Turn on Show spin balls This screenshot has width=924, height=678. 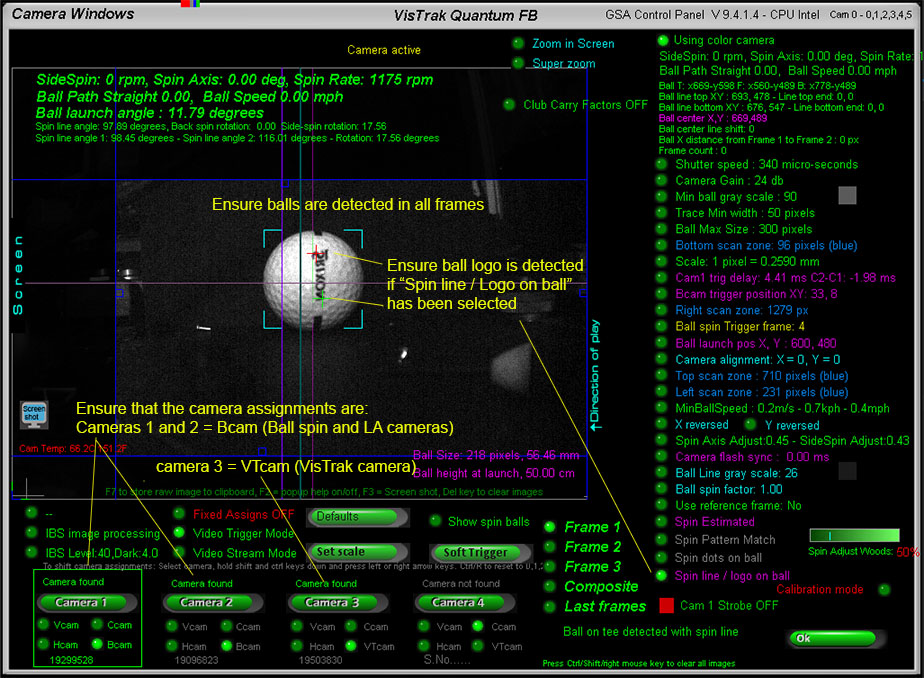[x=435, y=521]
